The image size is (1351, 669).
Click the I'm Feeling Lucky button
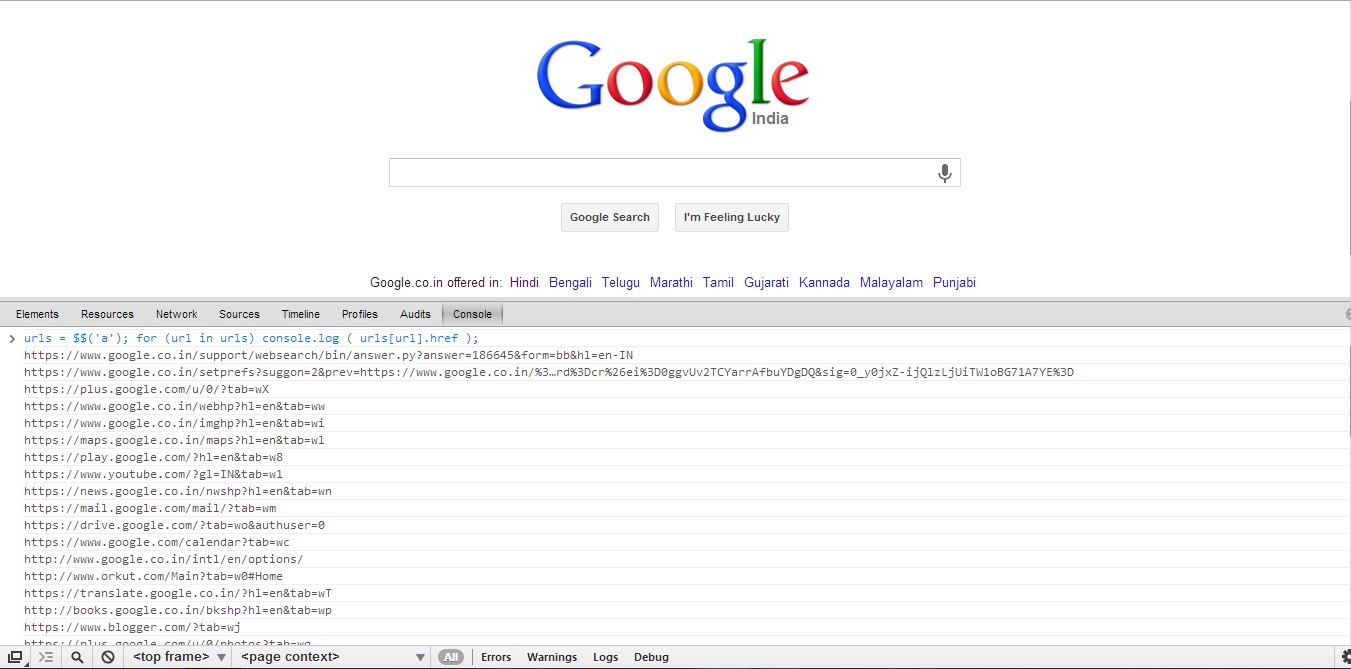(732, 217)
